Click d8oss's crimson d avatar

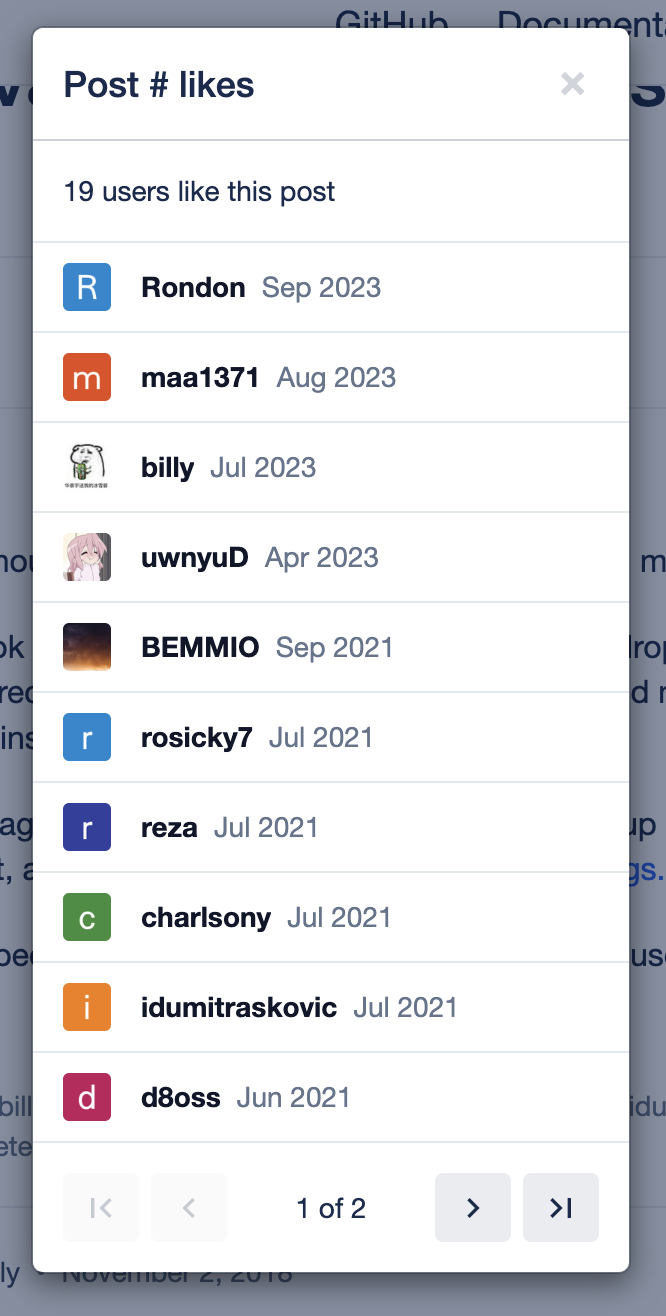[87, 1098]
